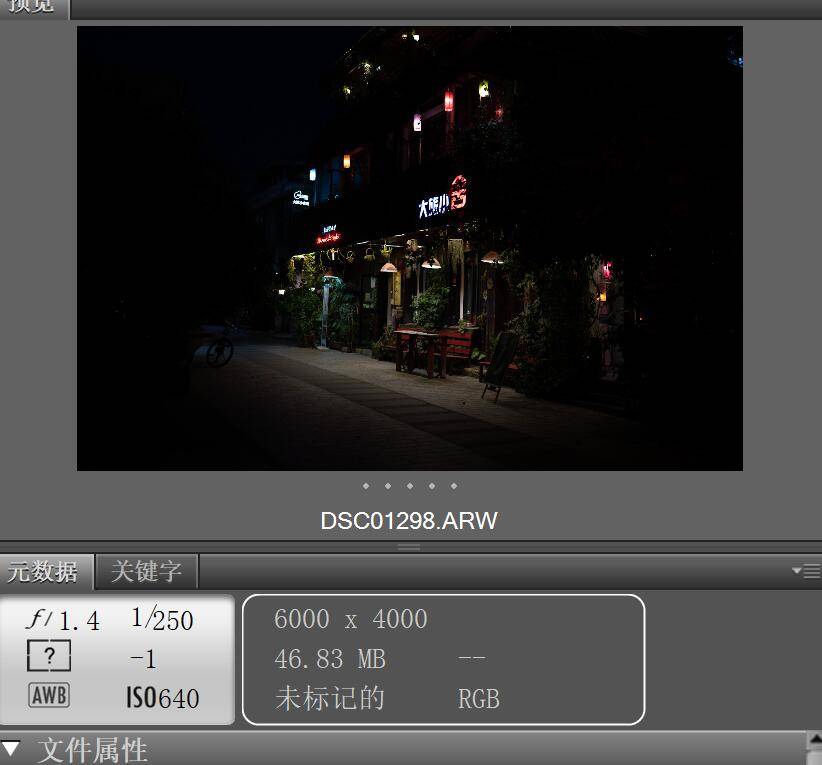Click the -1 exposure compensation value
Viewport: 822px width, 765px height.
click(143, 659)
